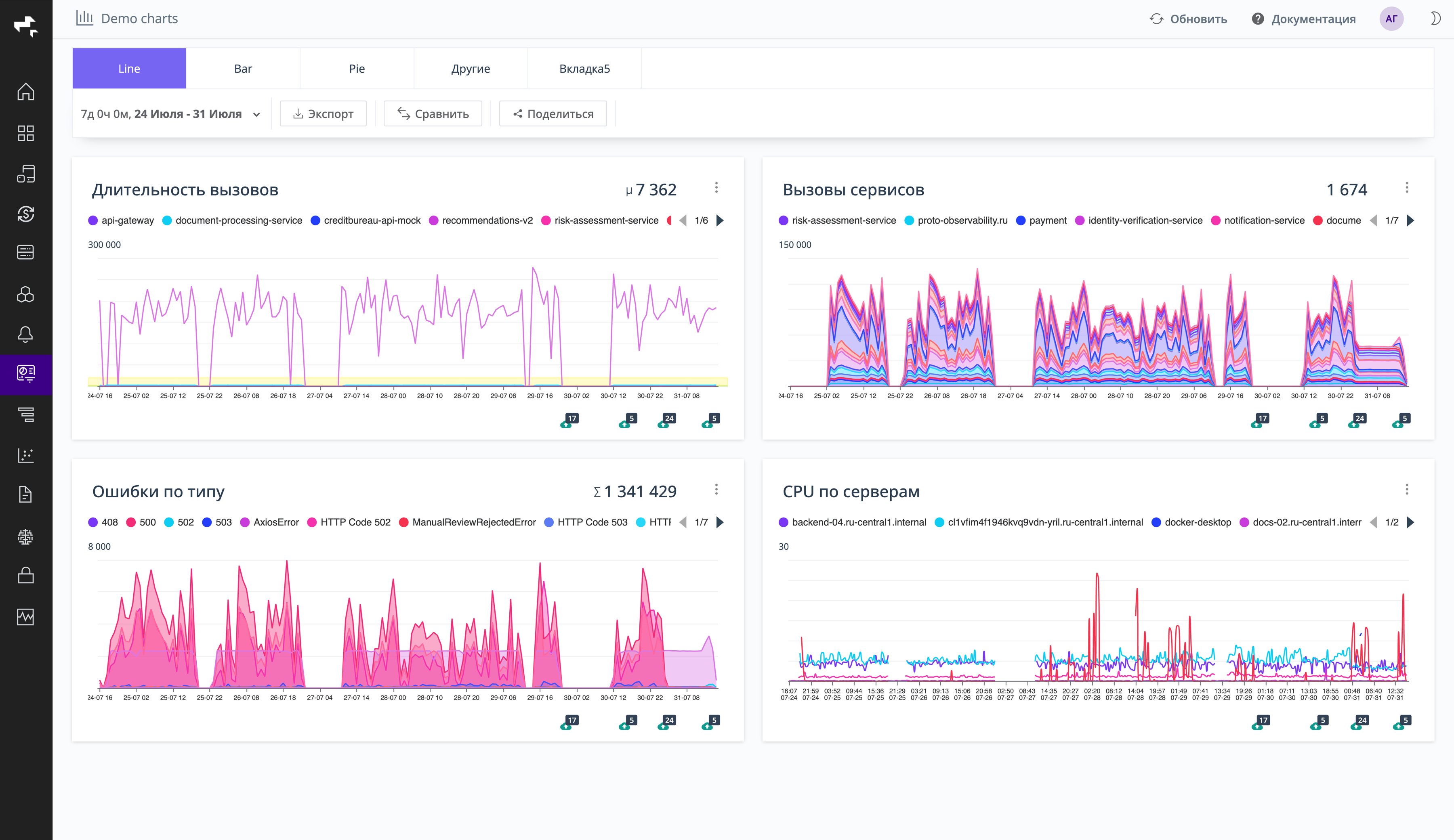Viewport: 1454px width, 840px height.
Task: Open the options menu for Ошибки по типу
Action: tap(716, 490)
